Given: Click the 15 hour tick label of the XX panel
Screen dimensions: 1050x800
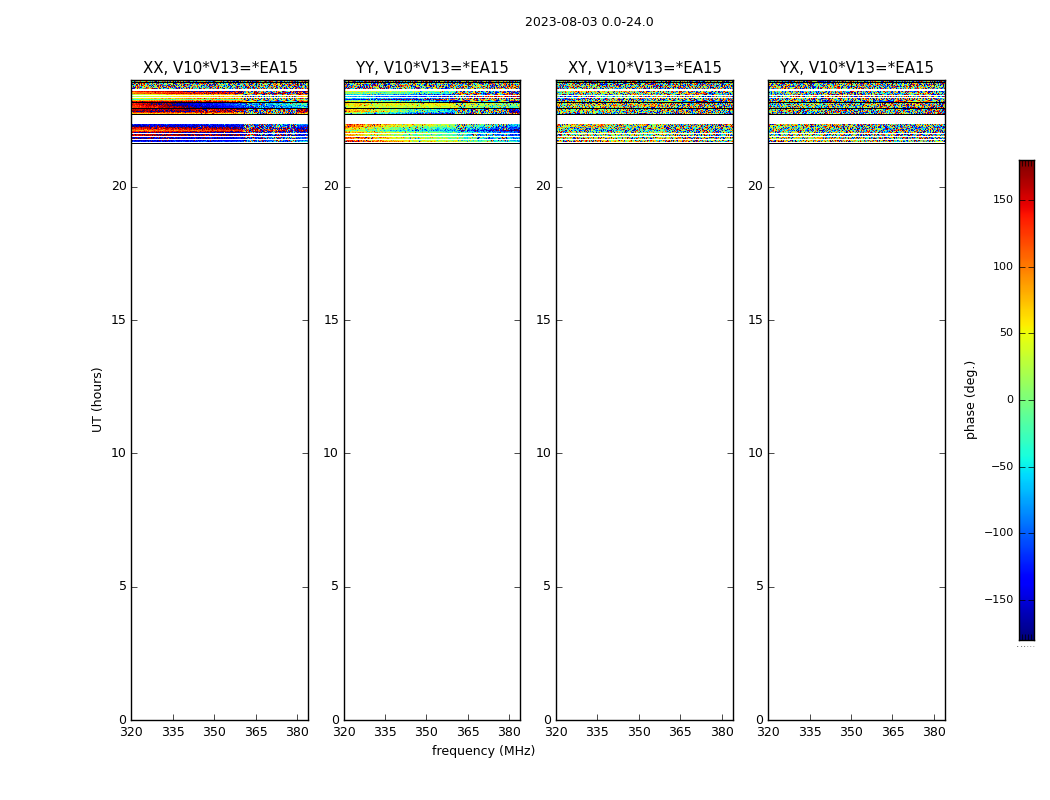Looking at the screenshot, I should (x=119, y=320).
